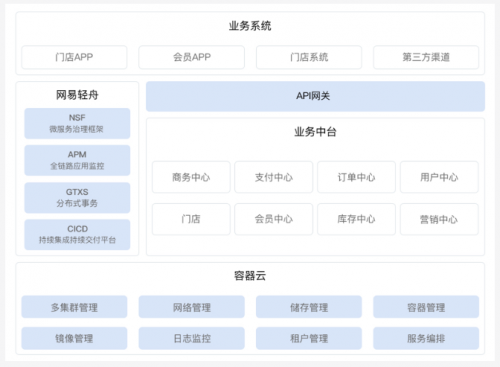This screenshot has height=367, width=500.
Task: Select the 储存管理 block
Action: (309, 307)
